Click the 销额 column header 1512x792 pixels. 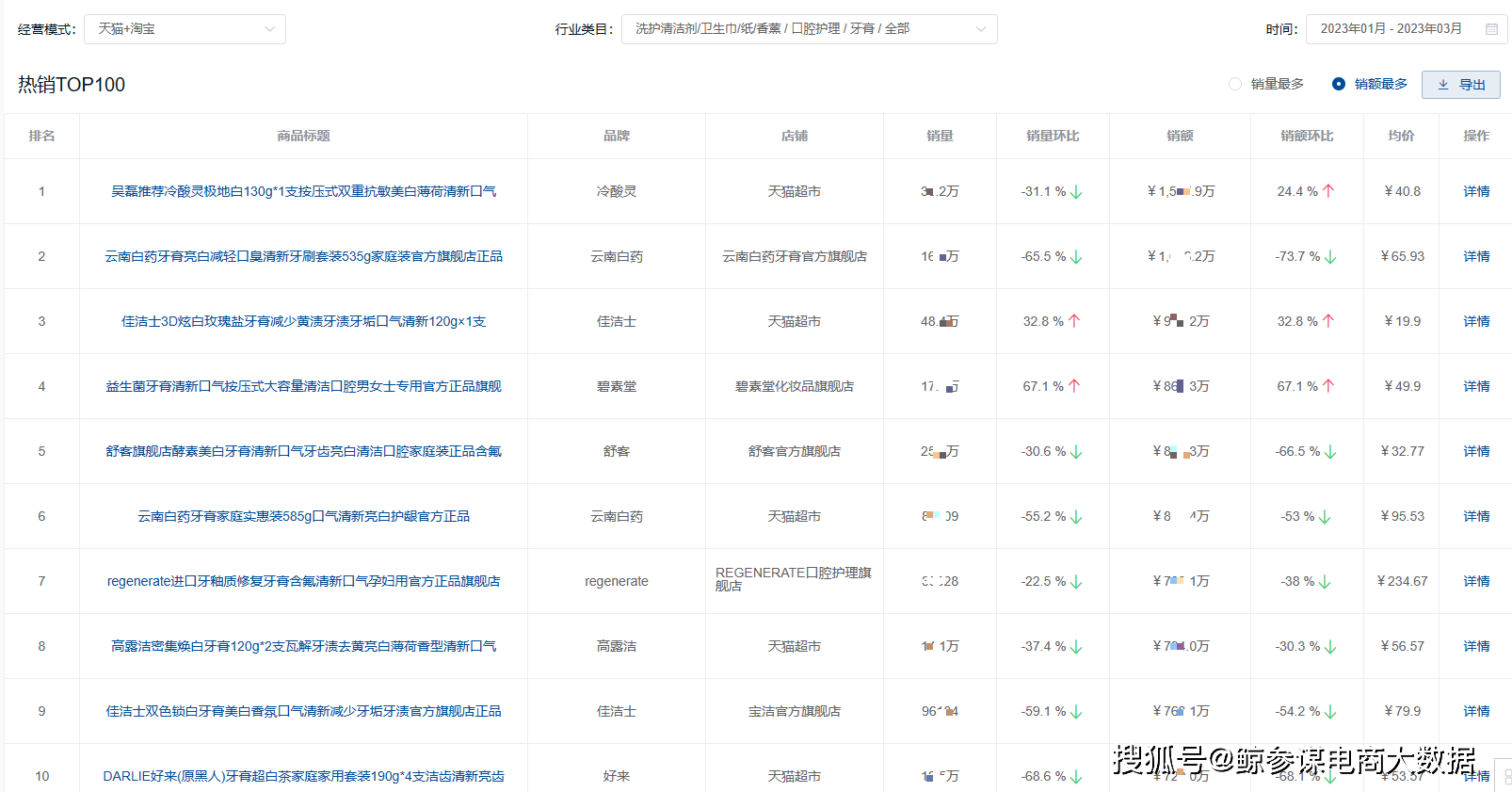pos(1180,136)
